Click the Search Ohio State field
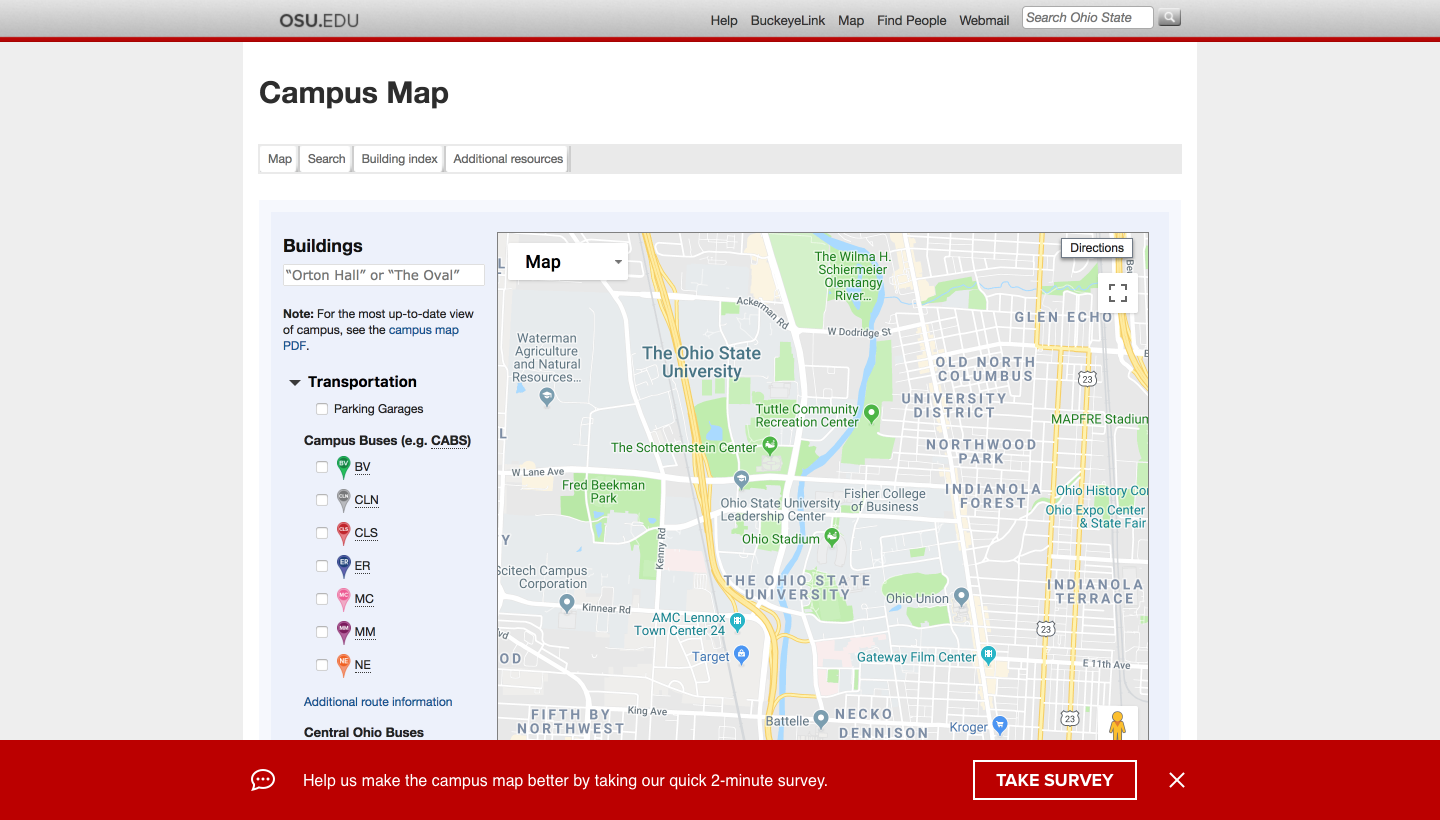Viewport: 1440px width, 820px height. 1087,17
